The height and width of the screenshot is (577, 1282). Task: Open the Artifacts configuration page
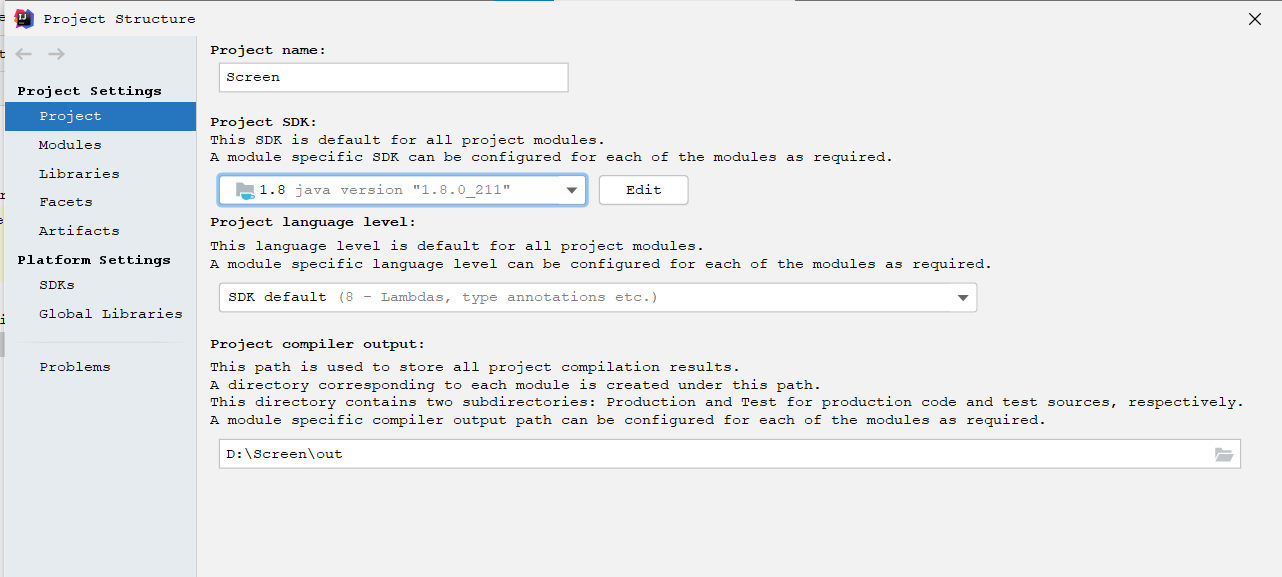point(78,230)
